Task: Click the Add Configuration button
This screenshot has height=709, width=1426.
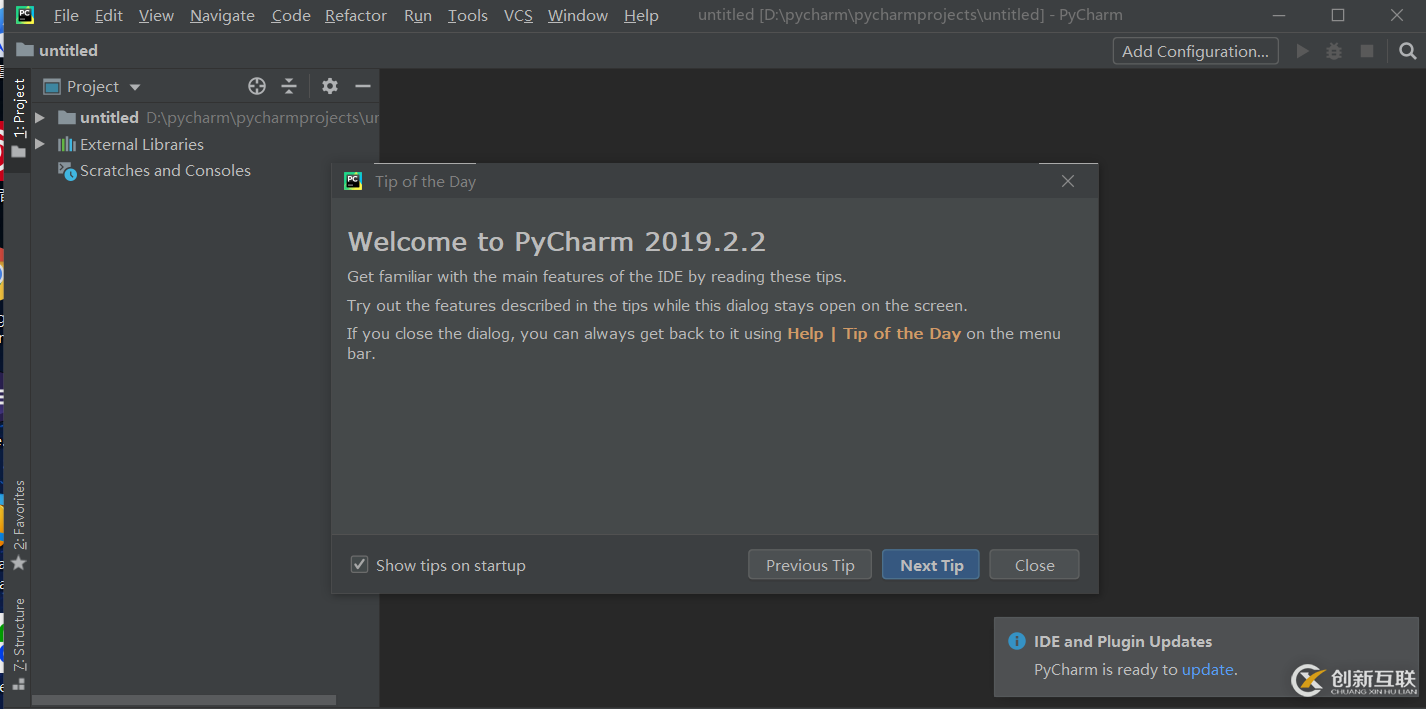Action: click(x=1195, y=51)
